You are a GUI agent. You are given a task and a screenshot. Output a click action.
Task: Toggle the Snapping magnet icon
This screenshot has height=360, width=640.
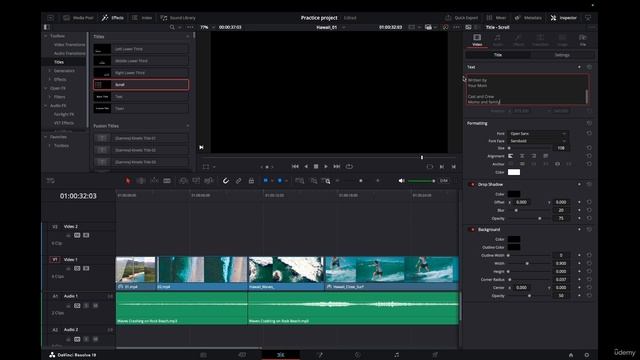[x=226, y=180]
